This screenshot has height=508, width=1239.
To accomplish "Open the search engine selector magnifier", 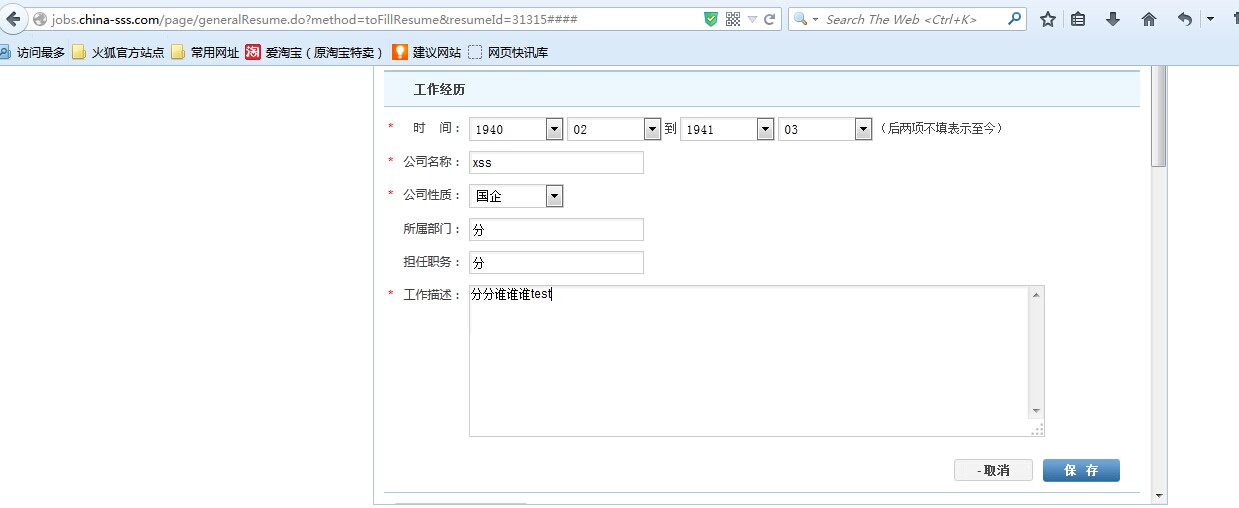I will (805, 19).
